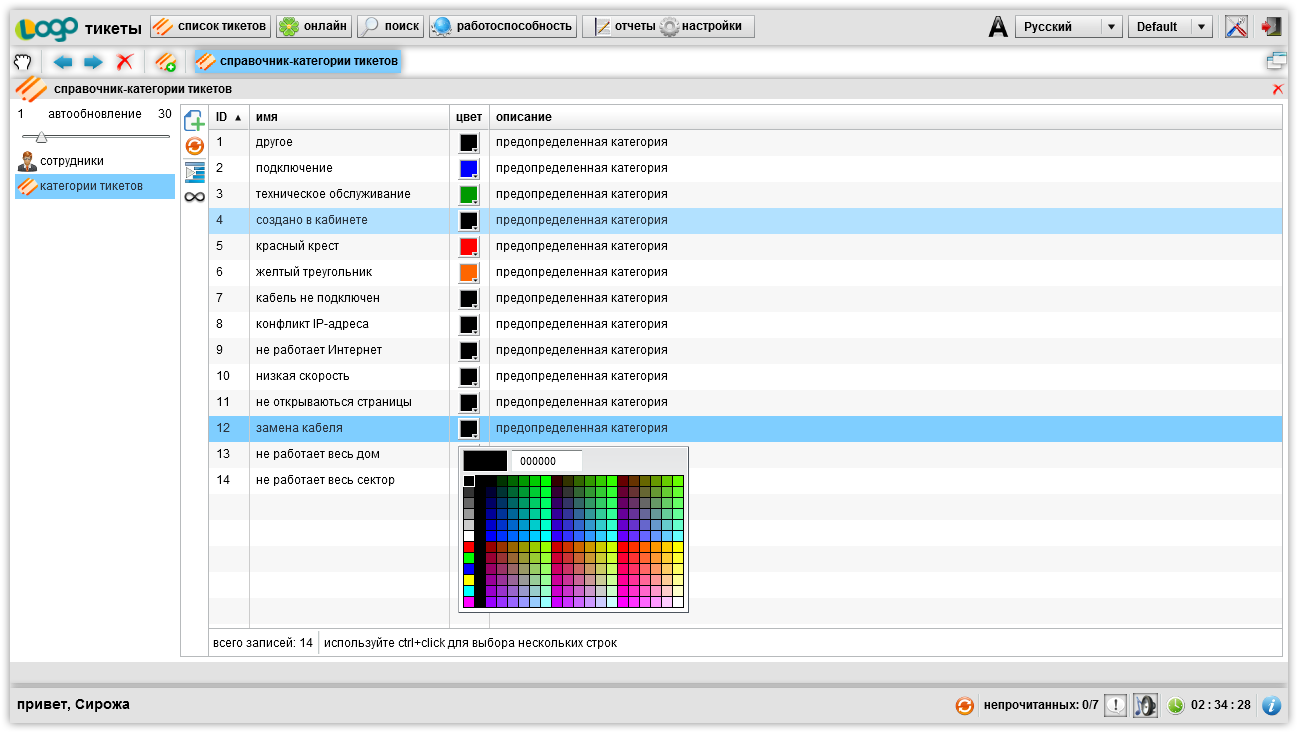Sort table by ID column header

(x=228, y=117)
